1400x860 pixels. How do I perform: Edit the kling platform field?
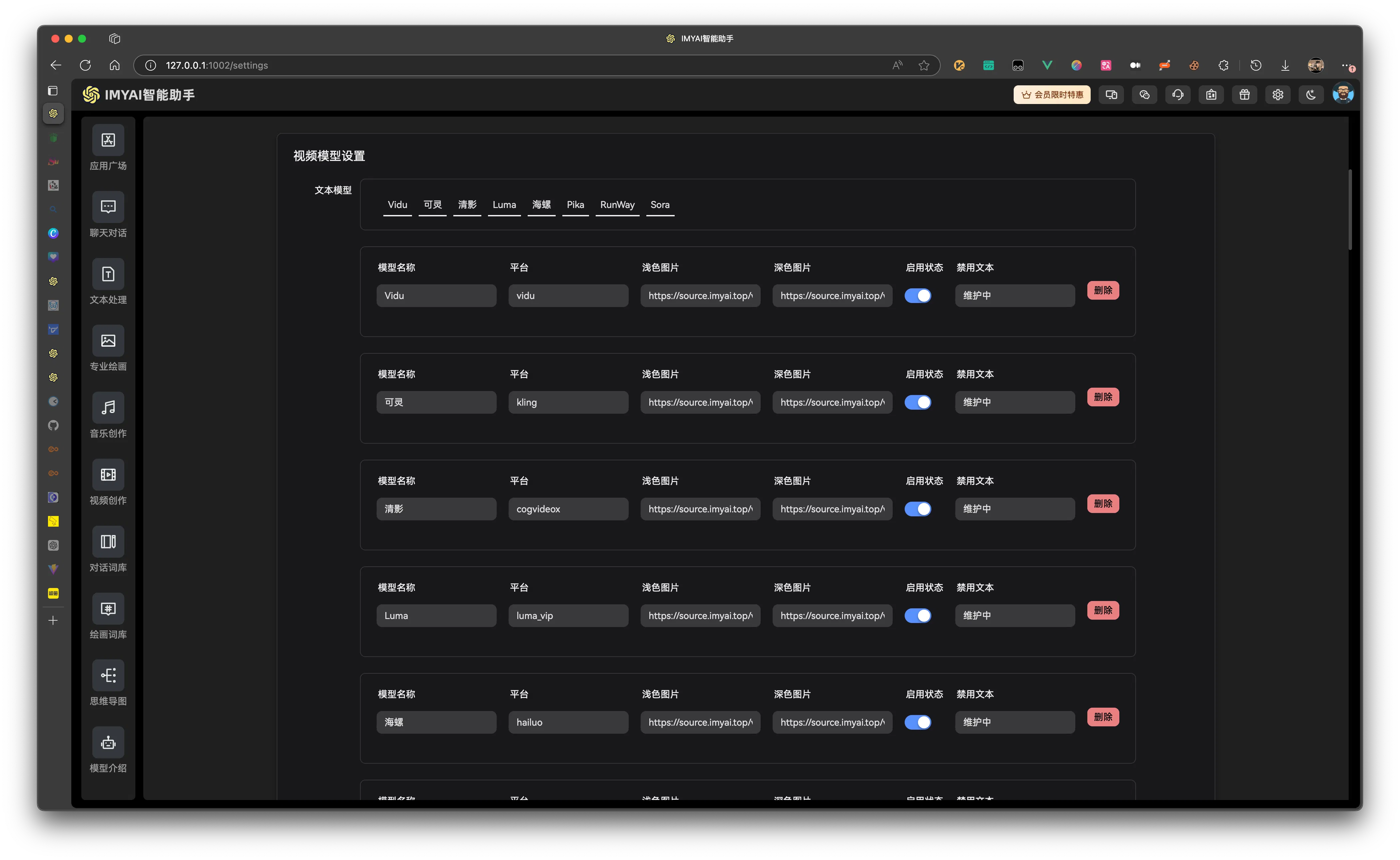point(568,402)
